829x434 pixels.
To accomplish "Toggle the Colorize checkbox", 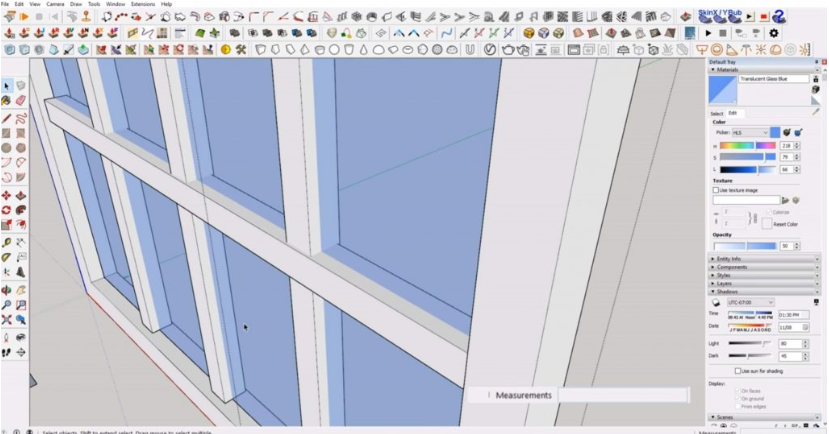I will (769, 211).
